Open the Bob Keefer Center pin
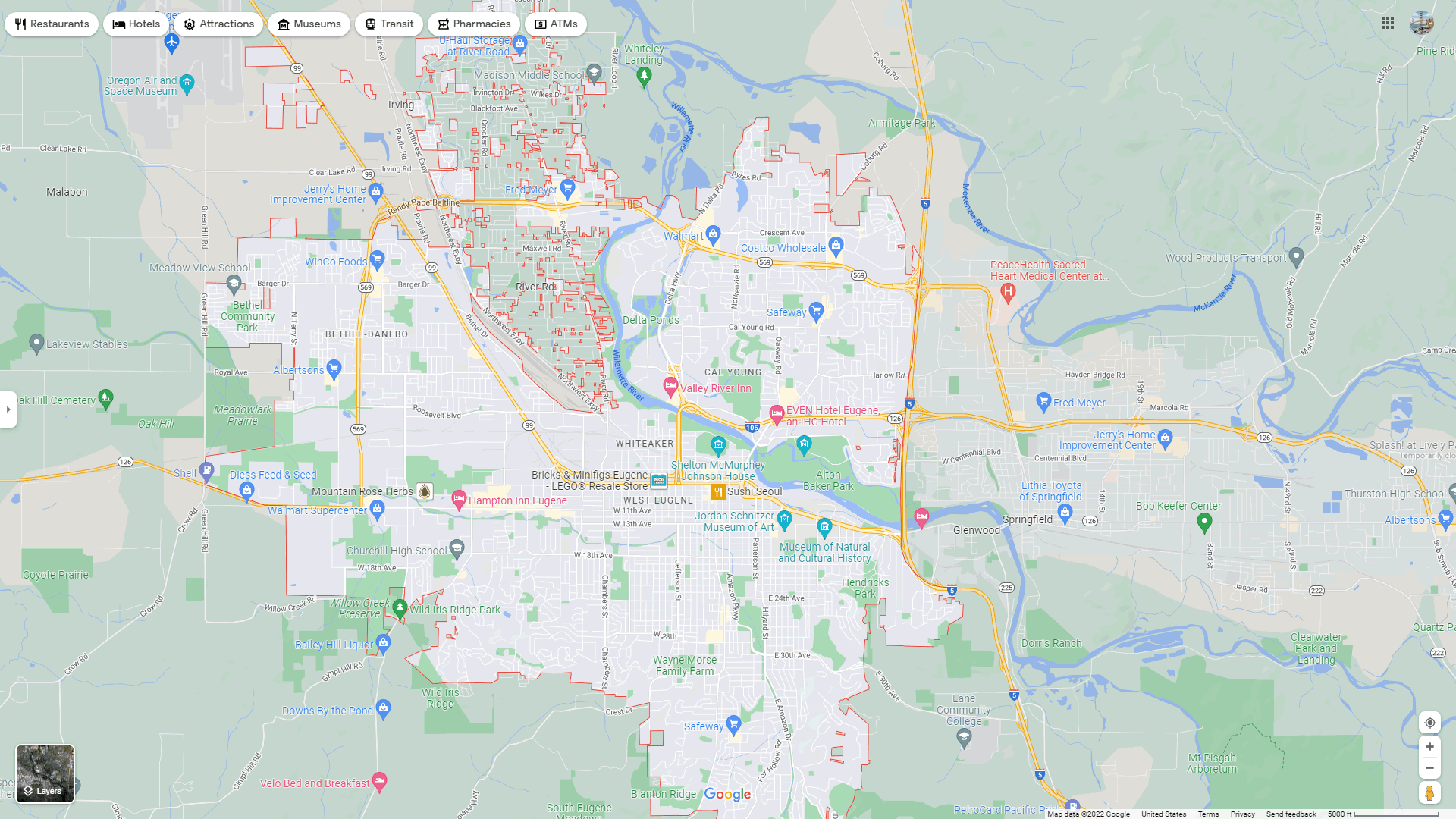 tap(1204, 522)
